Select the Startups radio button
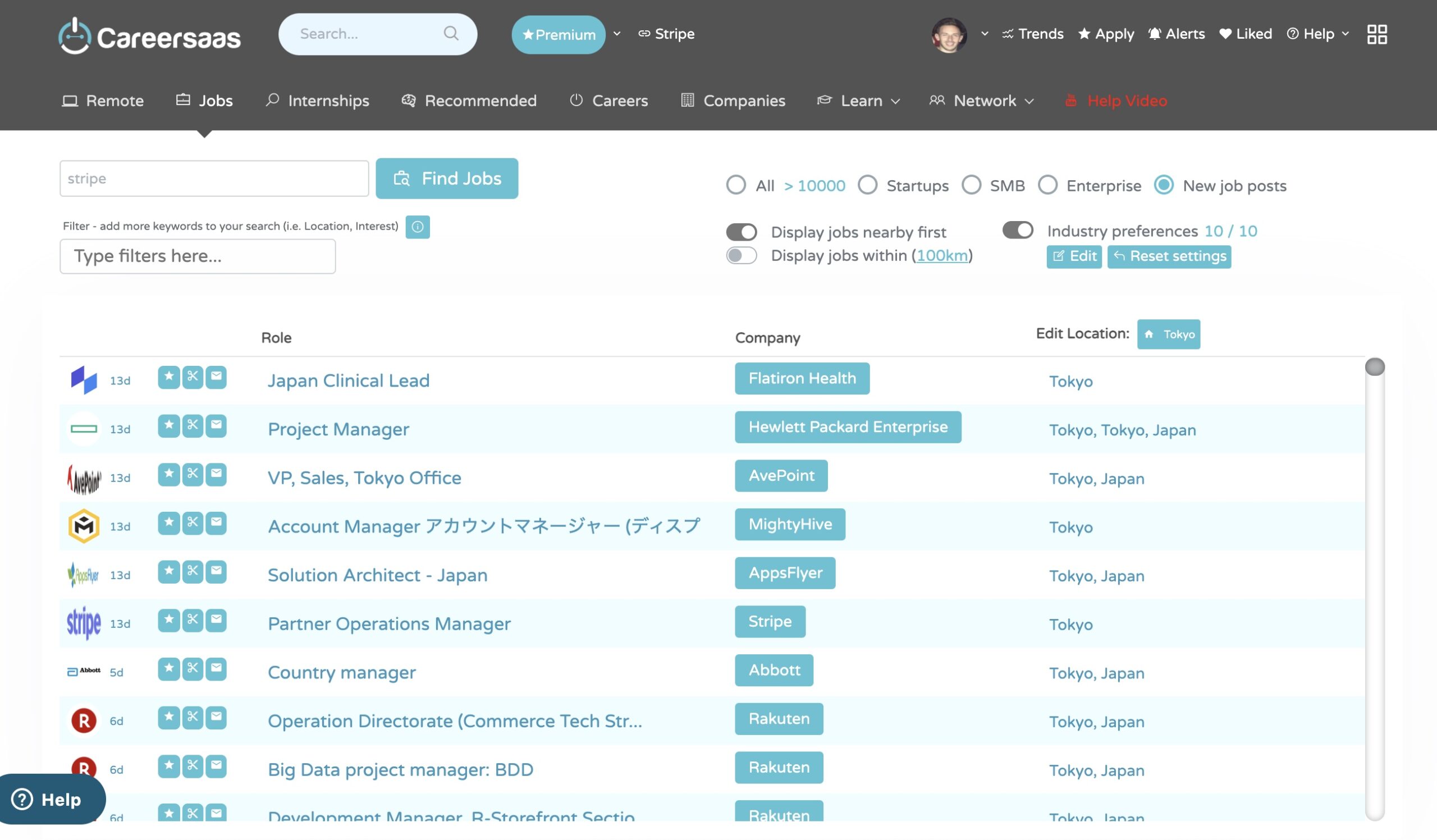 (x=867, y=185)
